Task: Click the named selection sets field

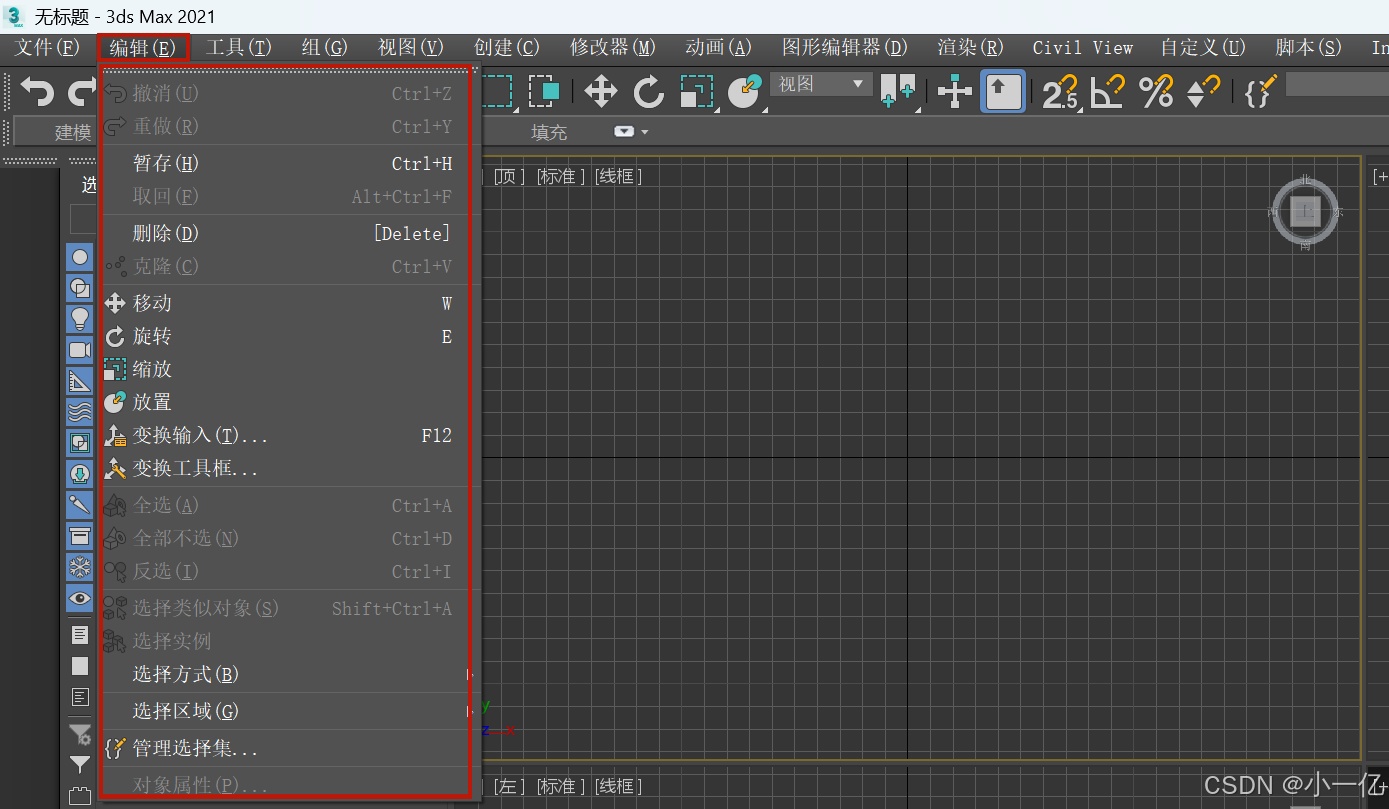Action: [1337, 85]
